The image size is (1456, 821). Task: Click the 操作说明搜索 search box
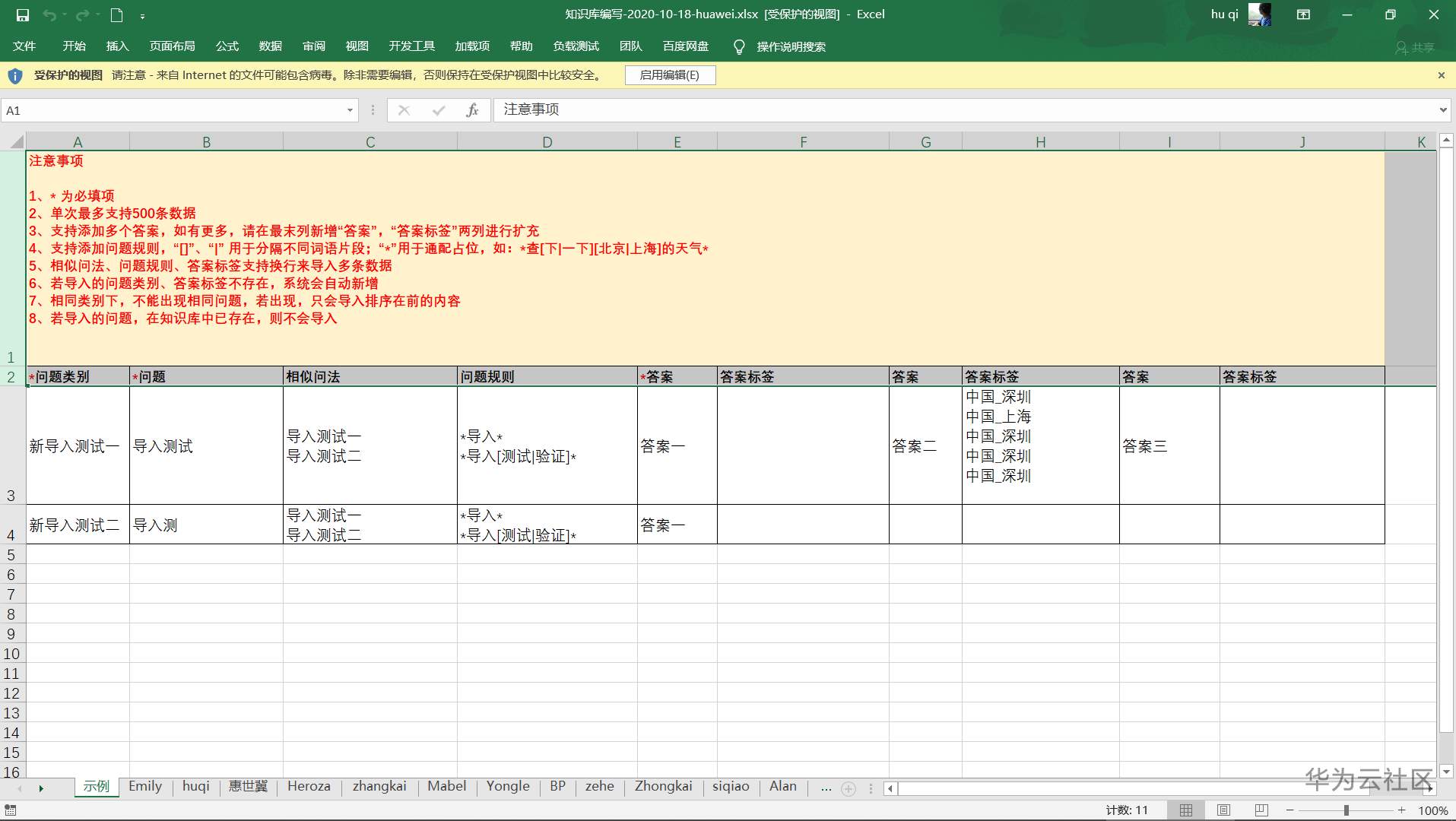pyautogui.click(x=791, y=47)
